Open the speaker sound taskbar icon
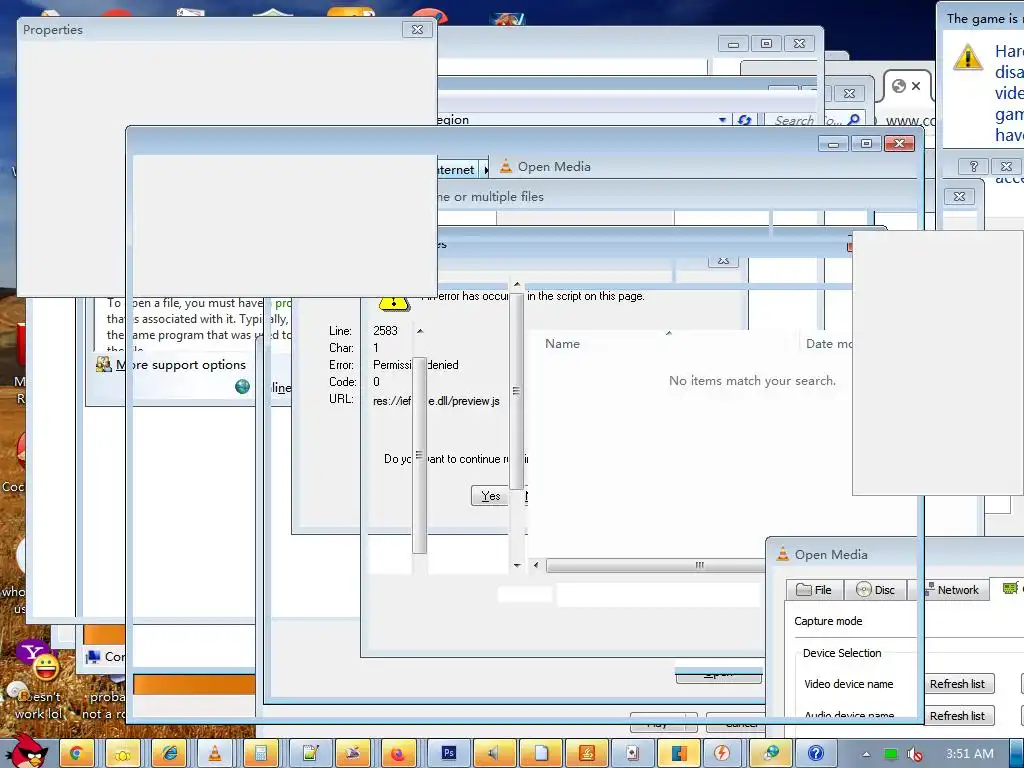 (494, 754)
